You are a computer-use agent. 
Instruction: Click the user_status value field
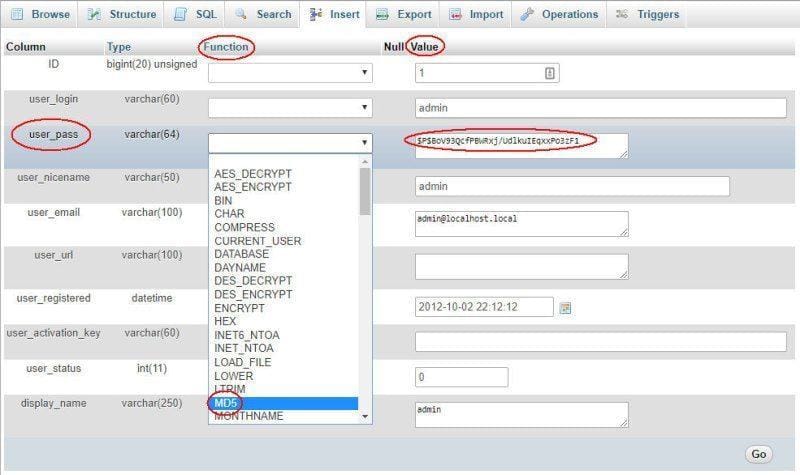point(462,377)
